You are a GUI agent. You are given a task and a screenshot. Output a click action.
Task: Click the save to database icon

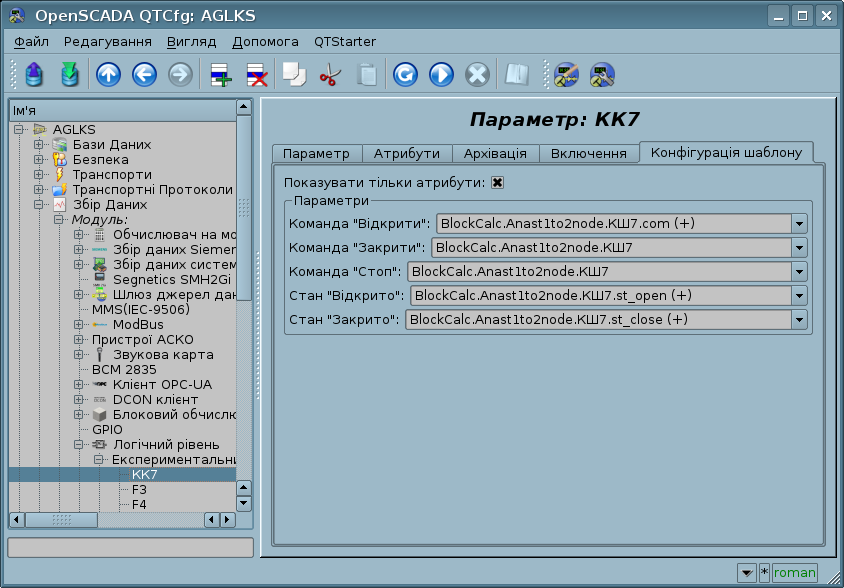coord(70,74)
